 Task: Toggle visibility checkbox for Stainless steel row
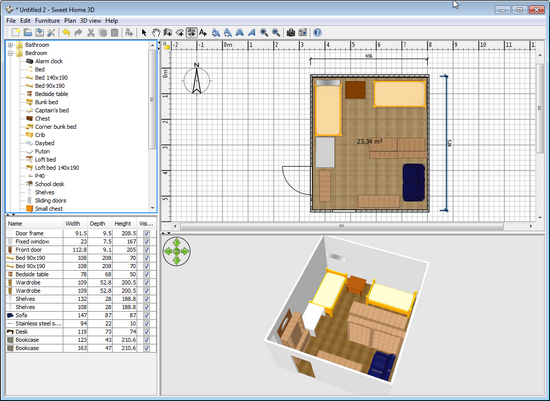point(147,323)
